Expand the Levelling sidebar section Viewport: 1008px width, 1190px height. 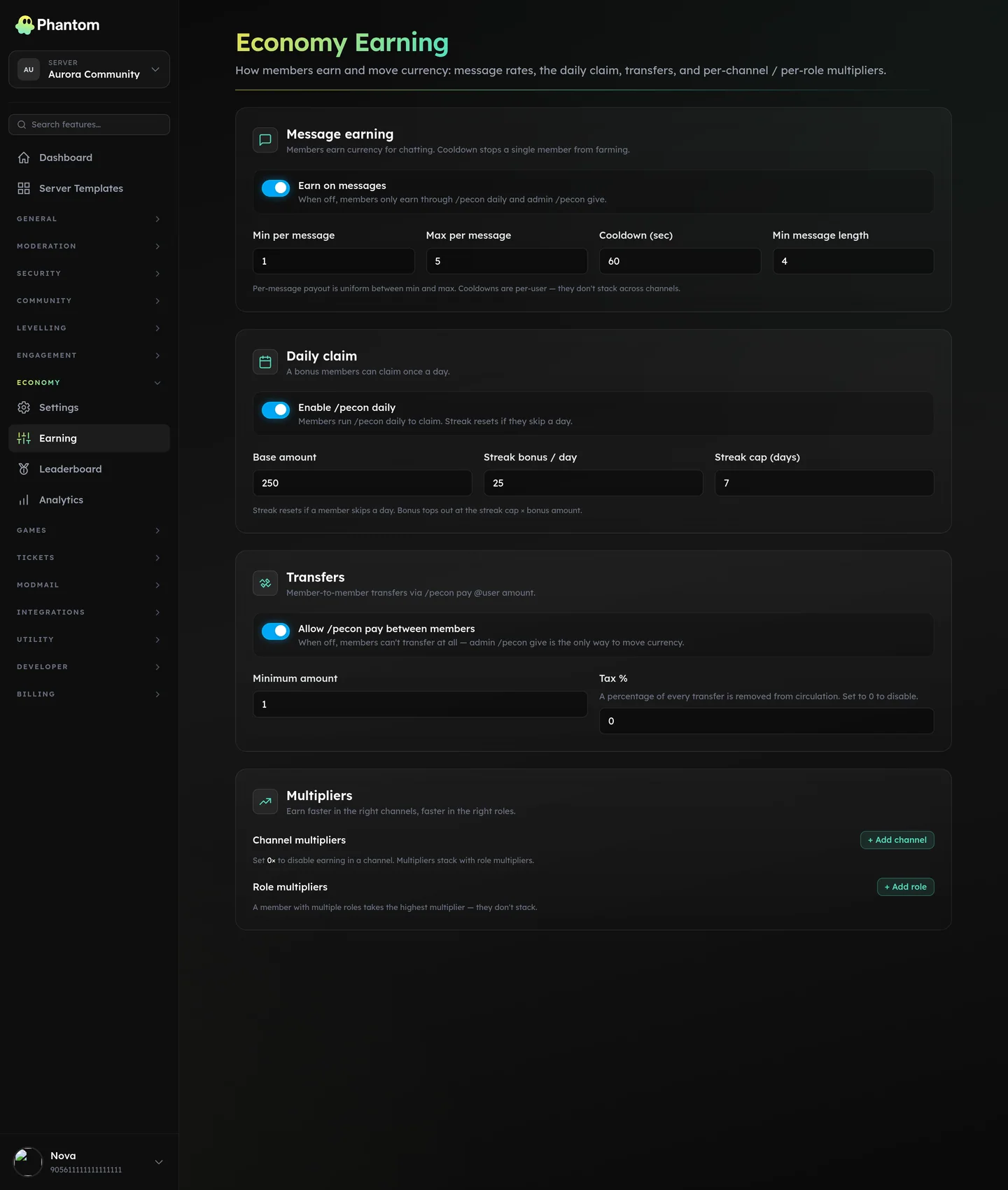click(x=89, y=328)
